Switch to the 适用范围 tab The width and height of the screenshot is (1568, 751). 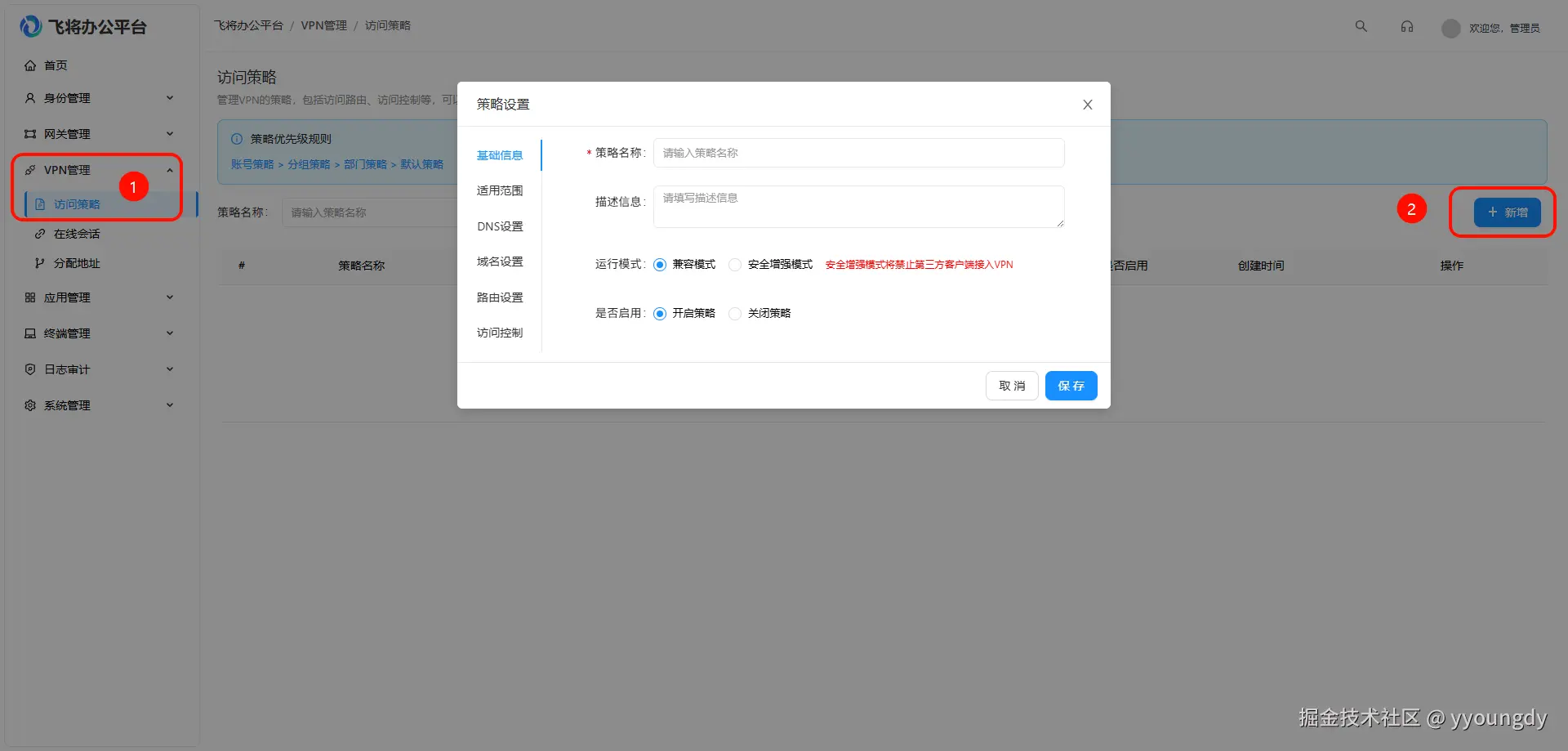point(500,190)
